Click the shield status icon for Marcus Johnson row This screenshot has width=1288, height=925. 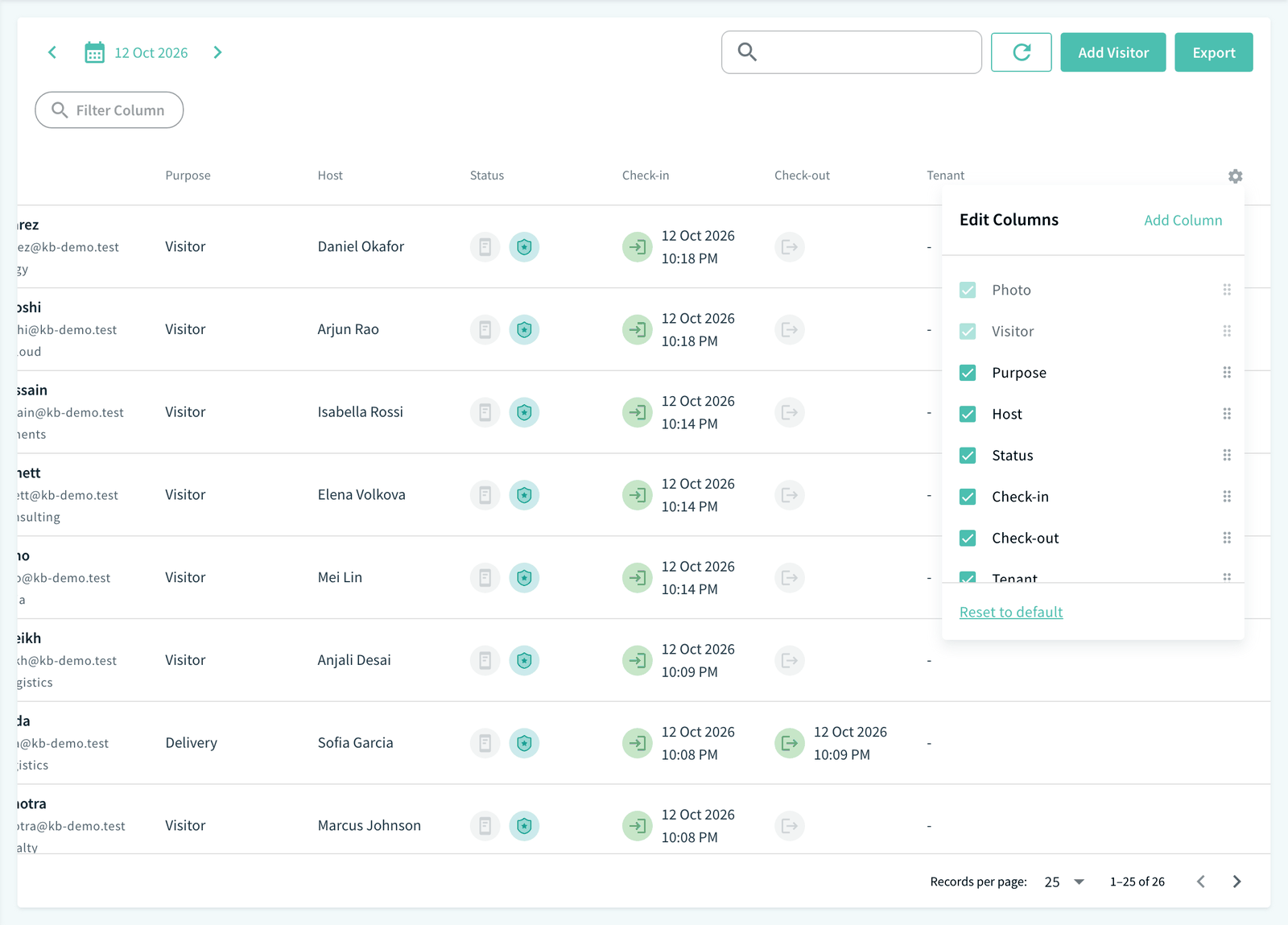point(524,826)
